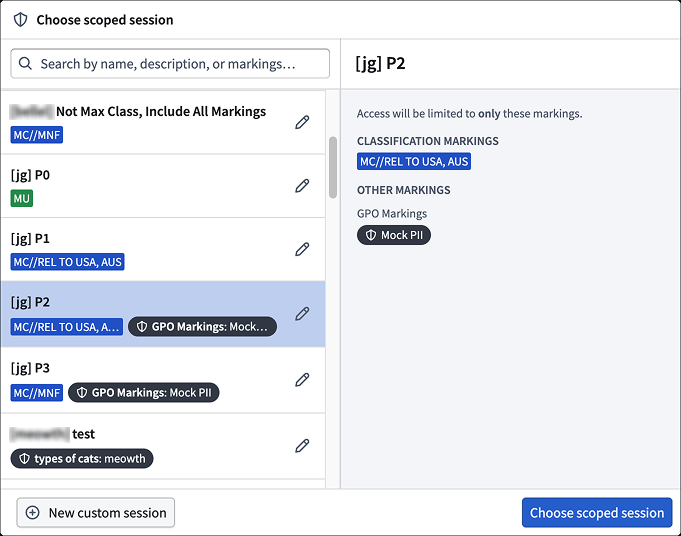Confirm with Choose scoped session button
The image size is (681, 536).
coord(597,513)
